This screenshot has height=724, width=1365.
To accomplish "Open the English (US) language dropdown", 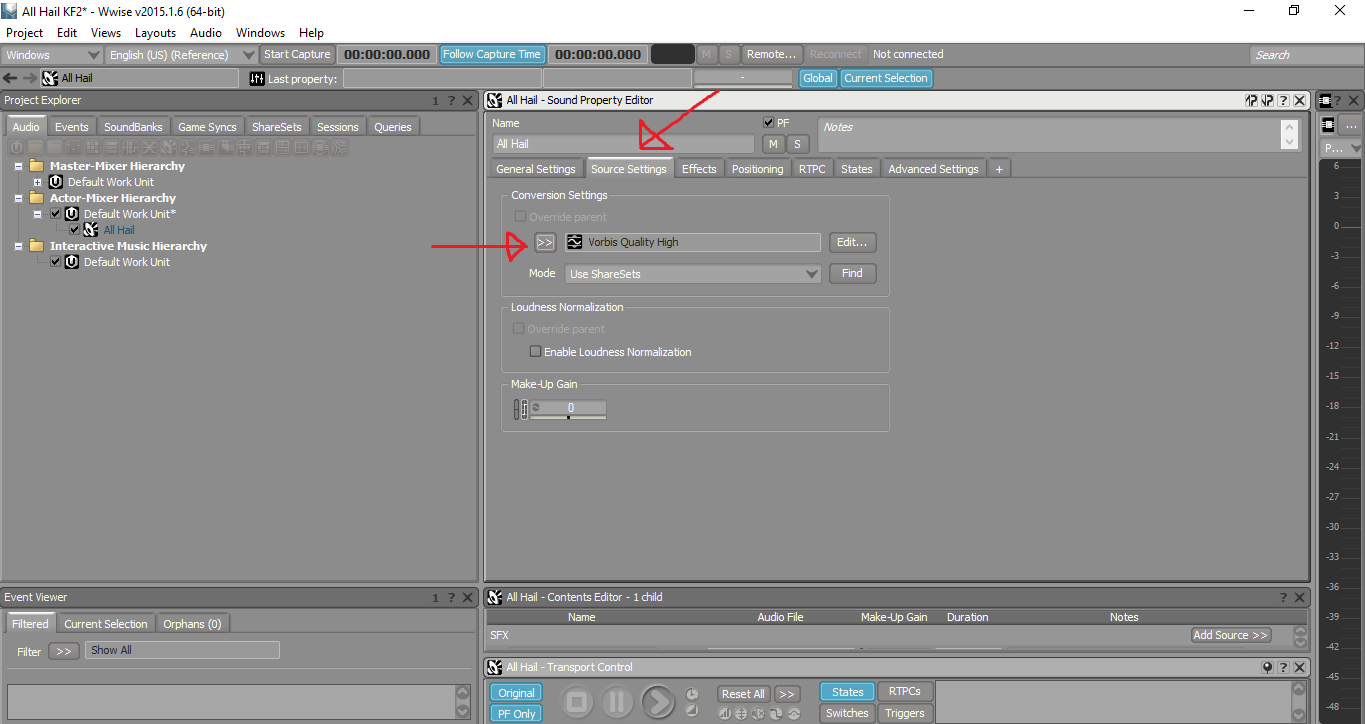I will pyautogui.click(x=182, y=55).
